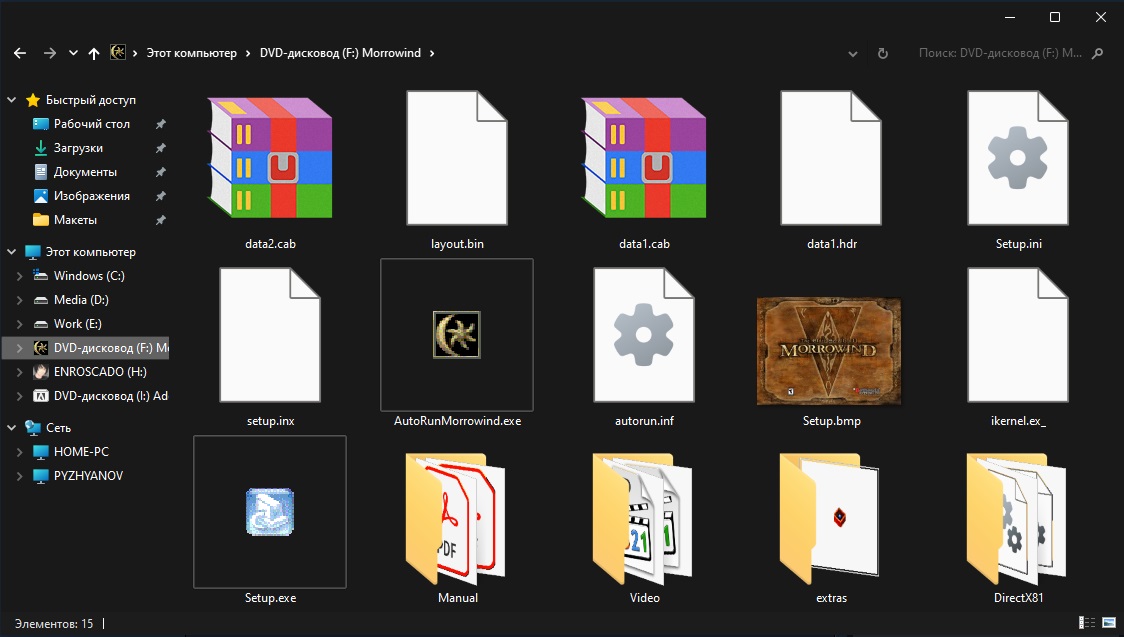Click the data1.hdr file name label

(832, 244)
